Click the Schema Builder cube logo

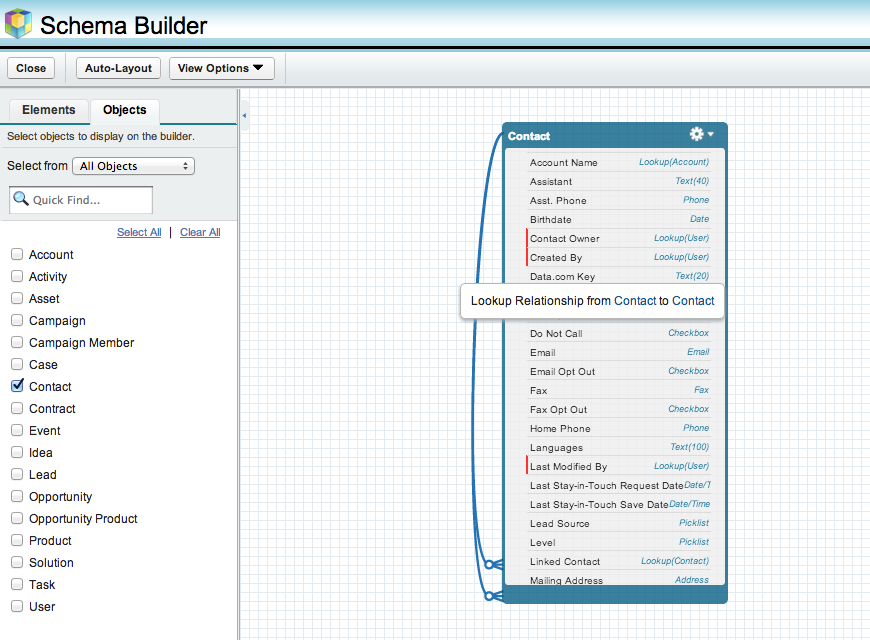[18, 23]
